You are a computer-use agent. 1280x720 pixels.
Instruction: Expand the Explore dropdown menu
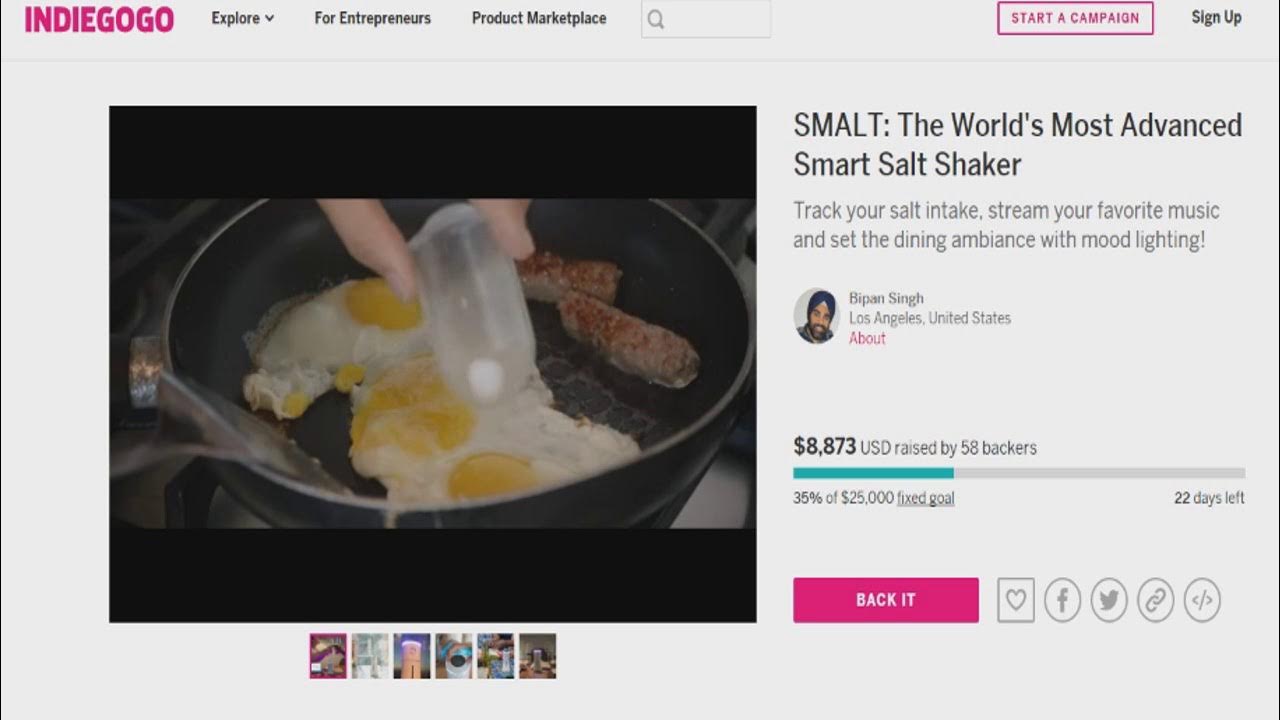click(x=242, y=18)
